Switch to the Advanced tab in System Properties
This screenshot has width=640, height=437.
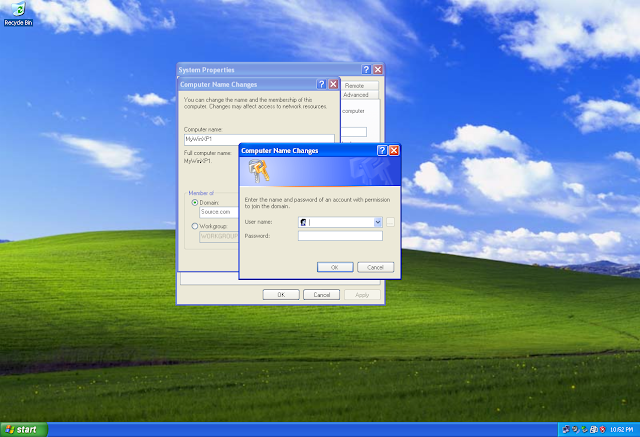360,95
